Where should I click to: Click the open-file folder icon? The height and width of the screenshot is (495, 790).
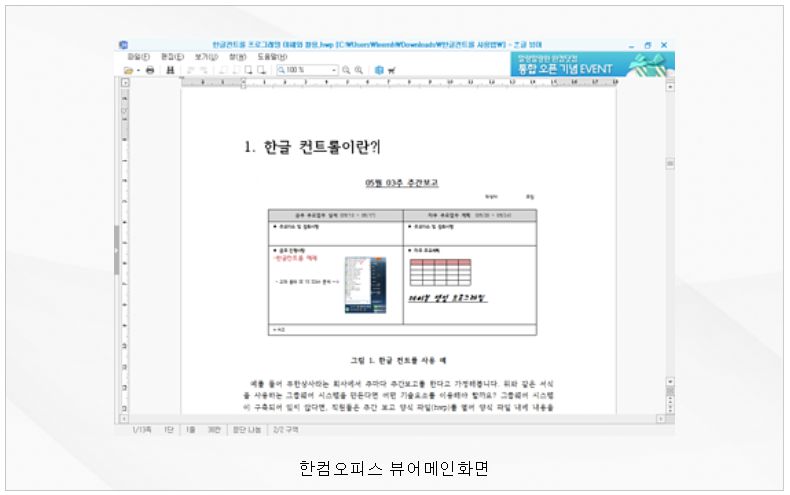click(x=129, y=70)
